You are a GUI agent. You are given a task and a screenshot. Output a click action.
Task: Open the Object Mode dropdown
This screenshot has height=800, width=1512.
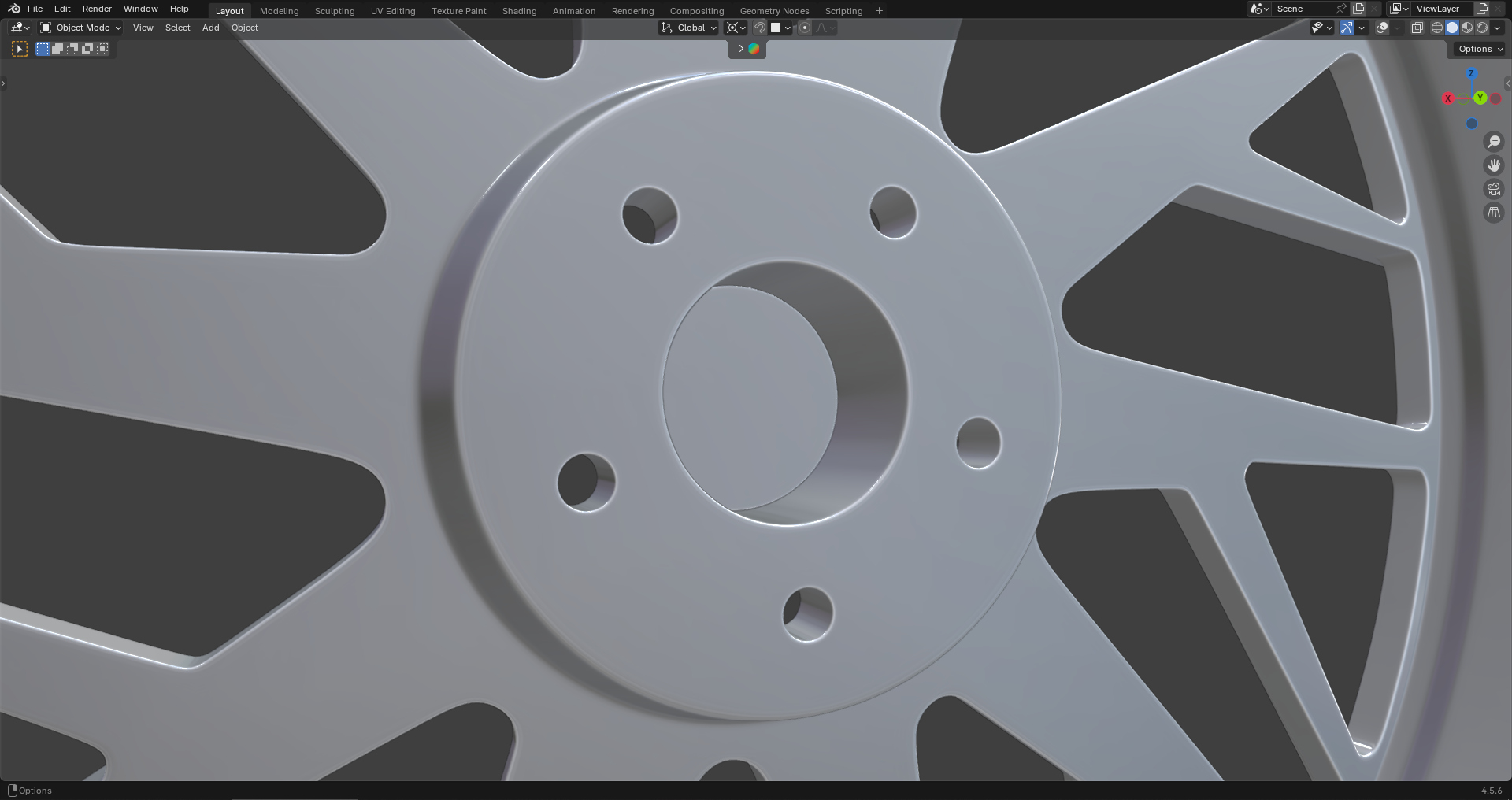[x=80, y=28]
